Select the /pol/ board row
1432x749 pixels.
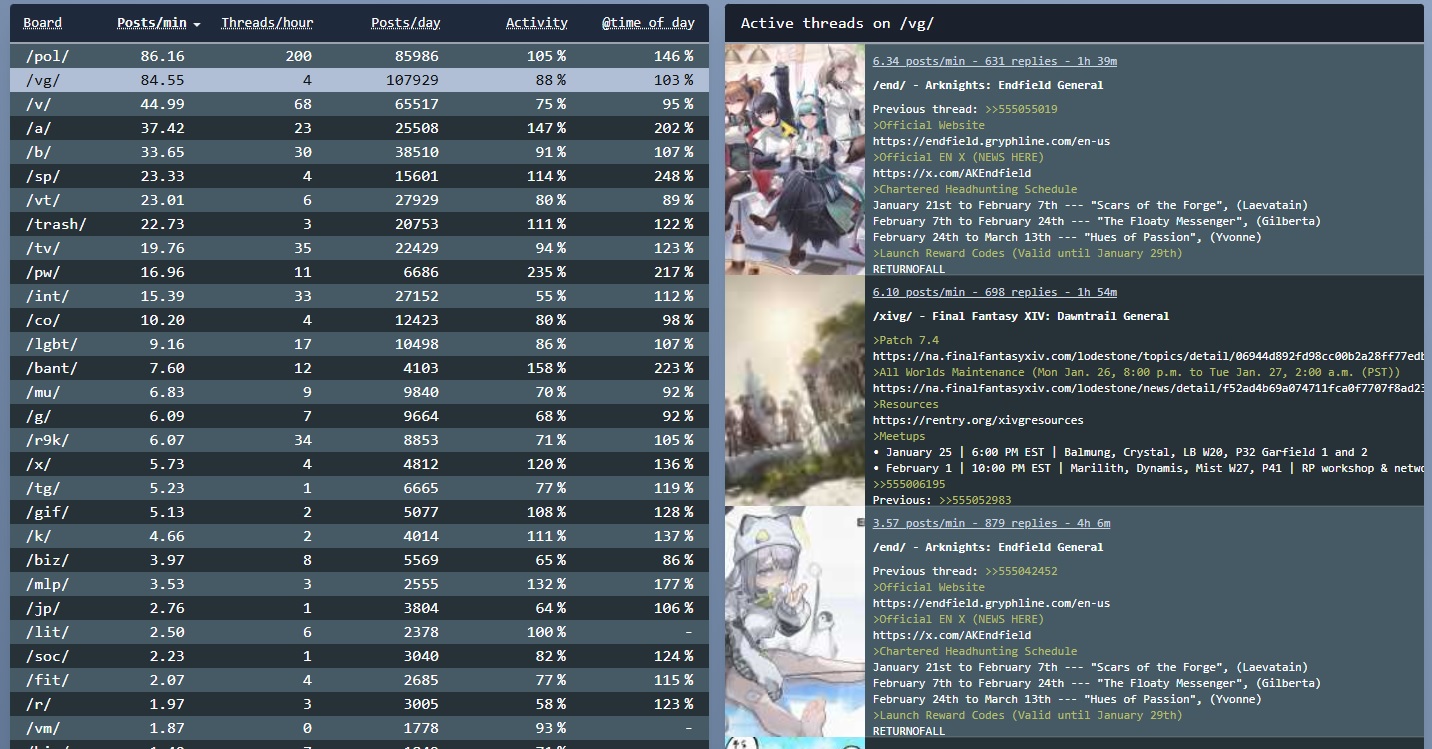click(359, 56)
